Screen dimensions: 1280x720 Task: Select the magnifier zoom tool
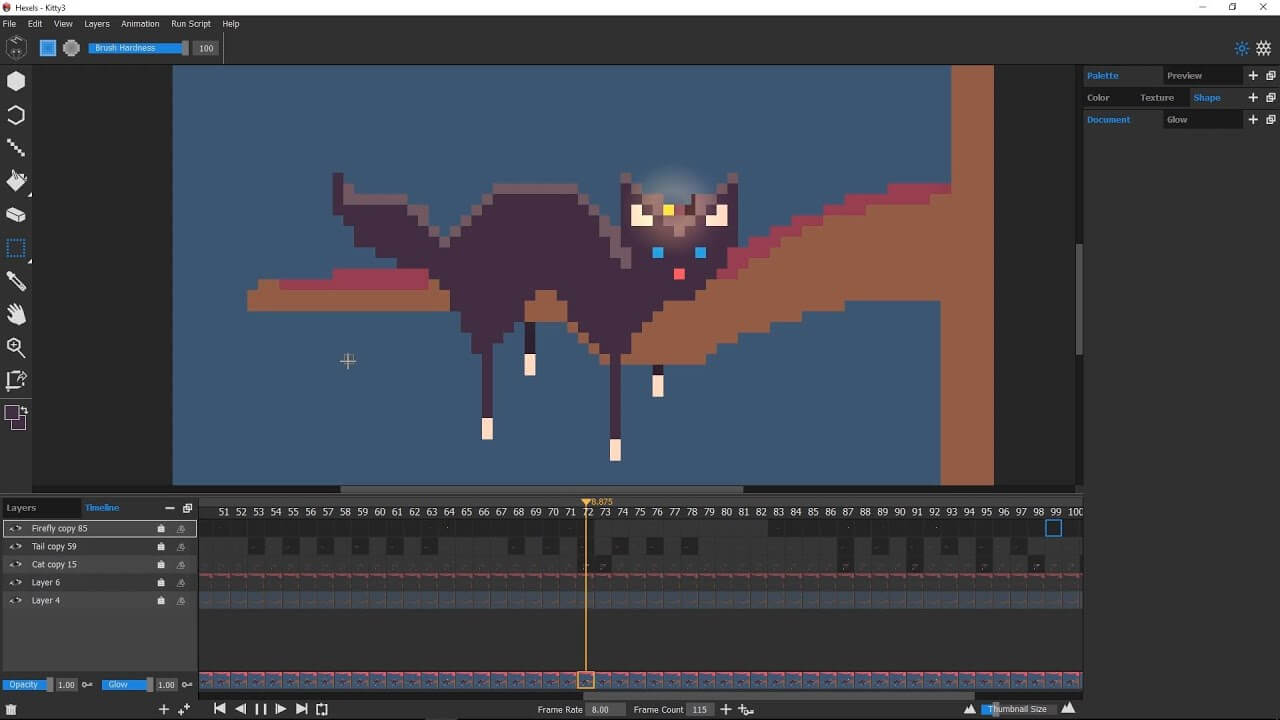(16, 347)
